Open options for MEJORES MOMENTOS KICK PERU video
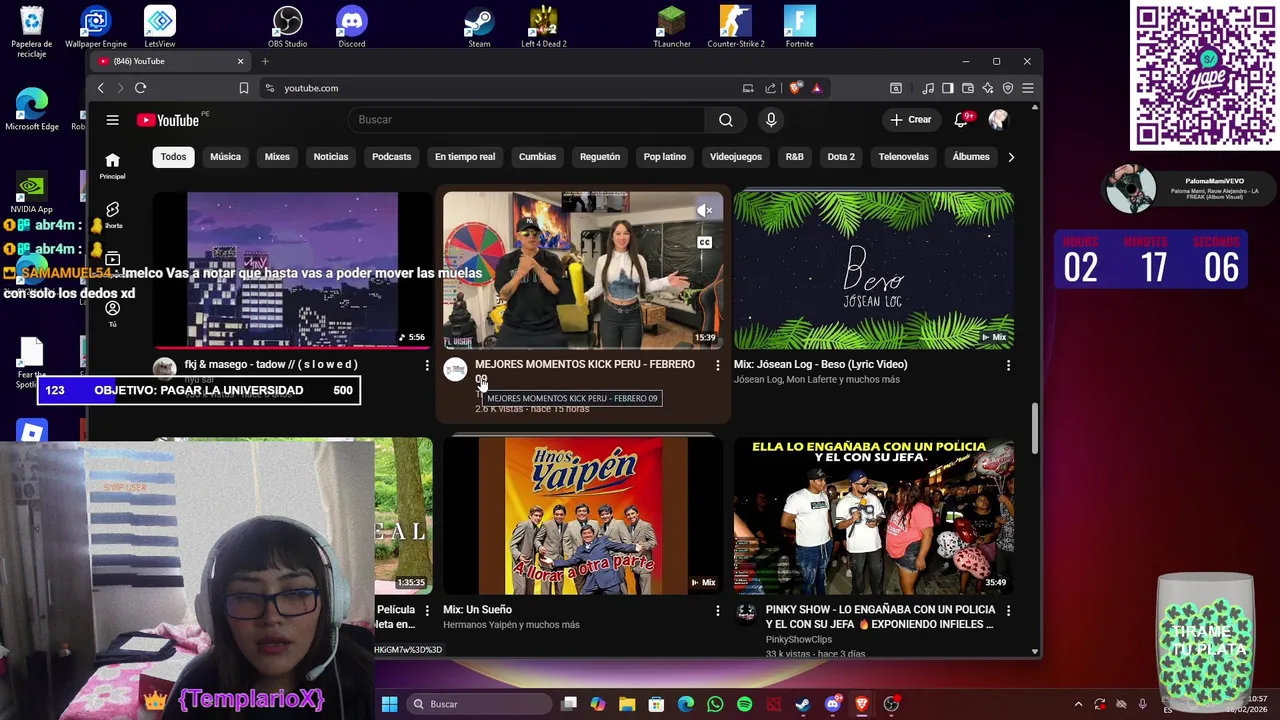 pos(717,365)
